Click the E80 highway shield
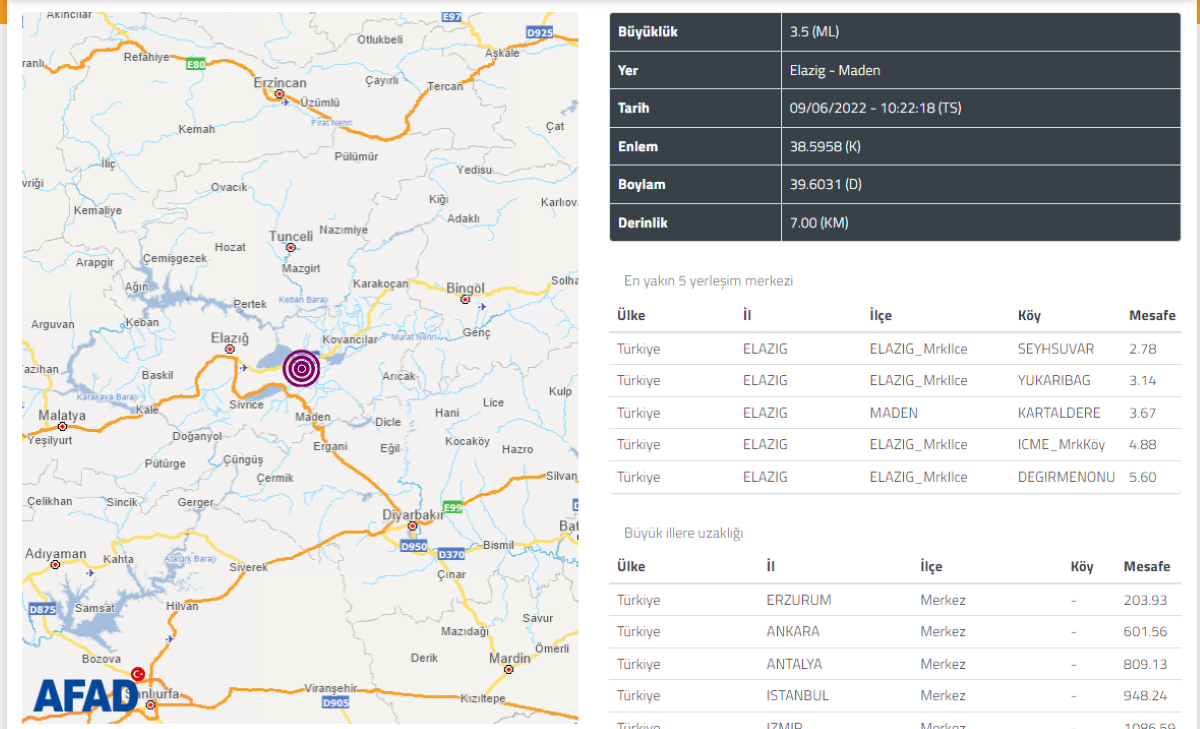The image size is (1200, 729). coord(195,64)
